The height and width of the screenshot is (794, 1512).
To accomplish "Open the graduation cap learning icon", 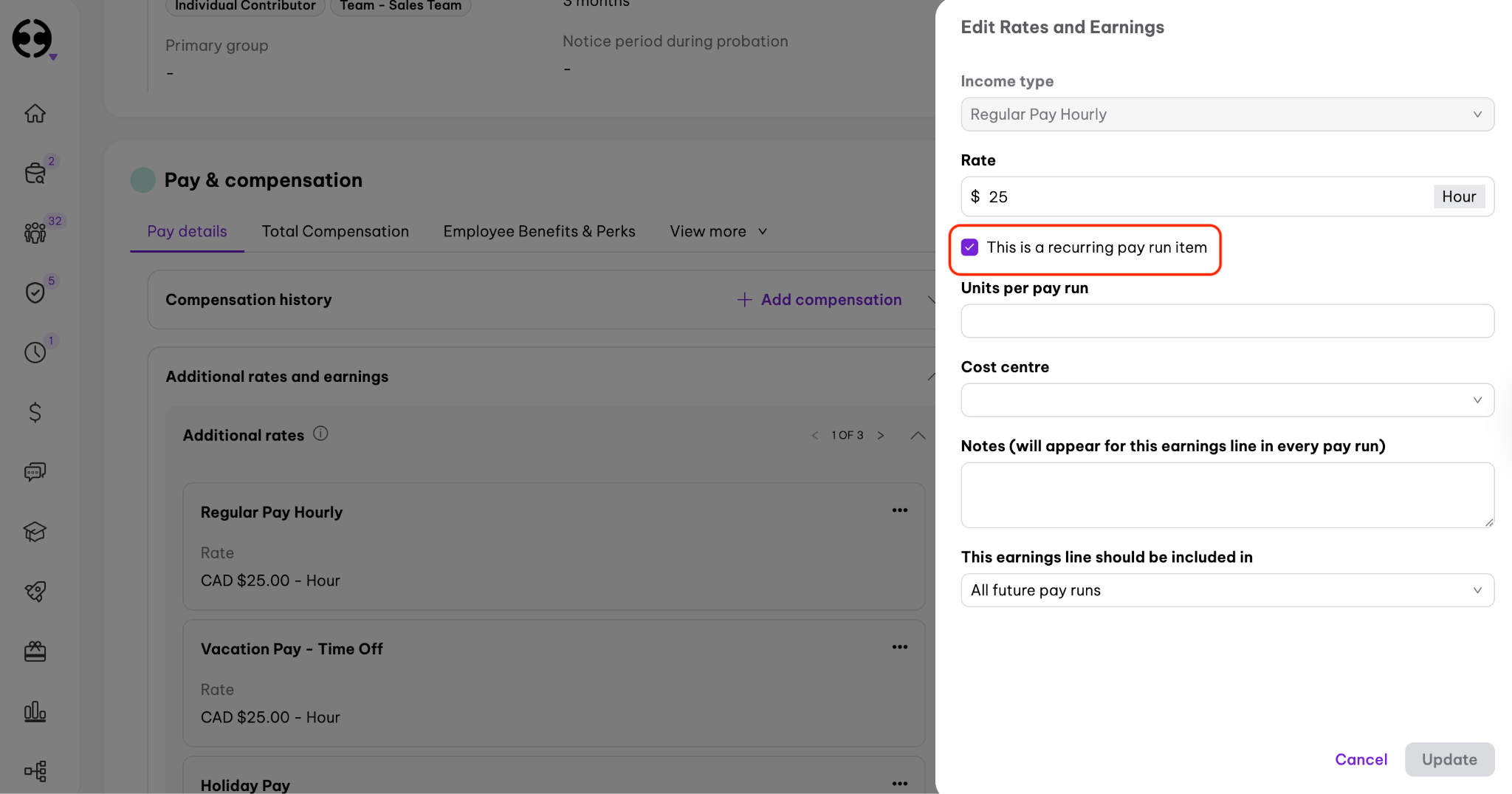I will [x=35, y=532].
